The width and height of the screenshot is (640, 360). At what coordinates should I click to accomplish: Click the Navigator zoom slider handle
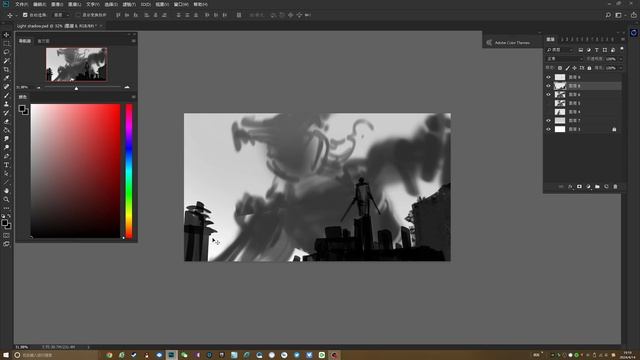pos(76,88)
